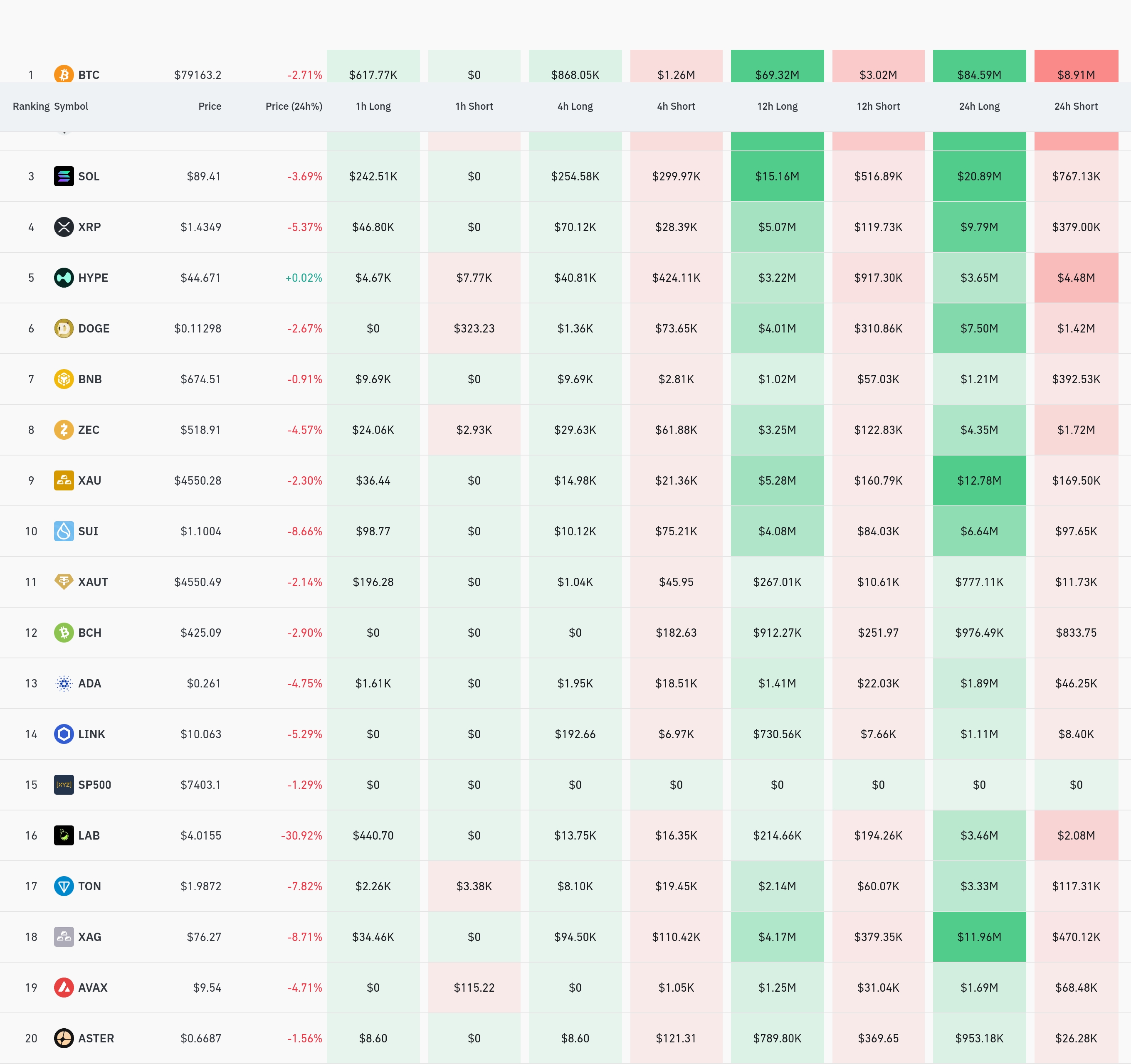Click ASTER 12h Long $789.80K cell

pyautogui.click(x=778, y=1038)
